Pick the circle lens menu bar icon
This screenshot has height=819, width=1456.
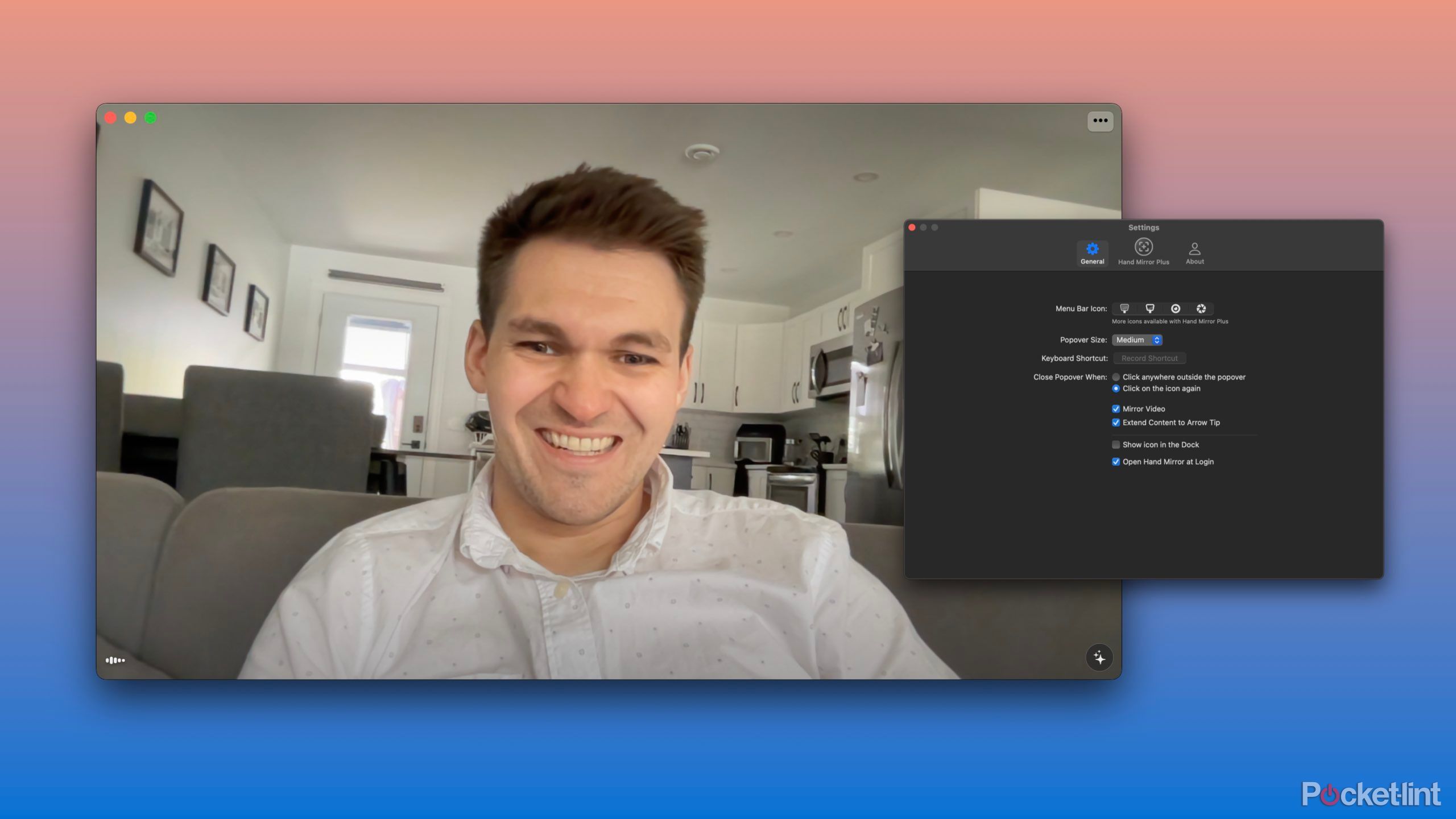[1176, 308]
